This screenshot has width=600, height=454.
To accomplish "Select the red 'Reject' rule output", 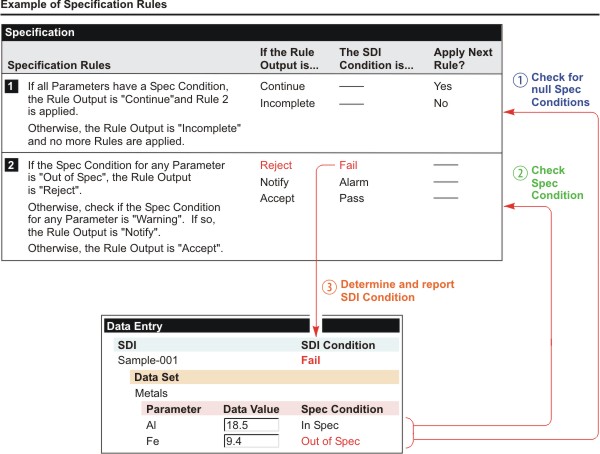I will pos(276,165).
